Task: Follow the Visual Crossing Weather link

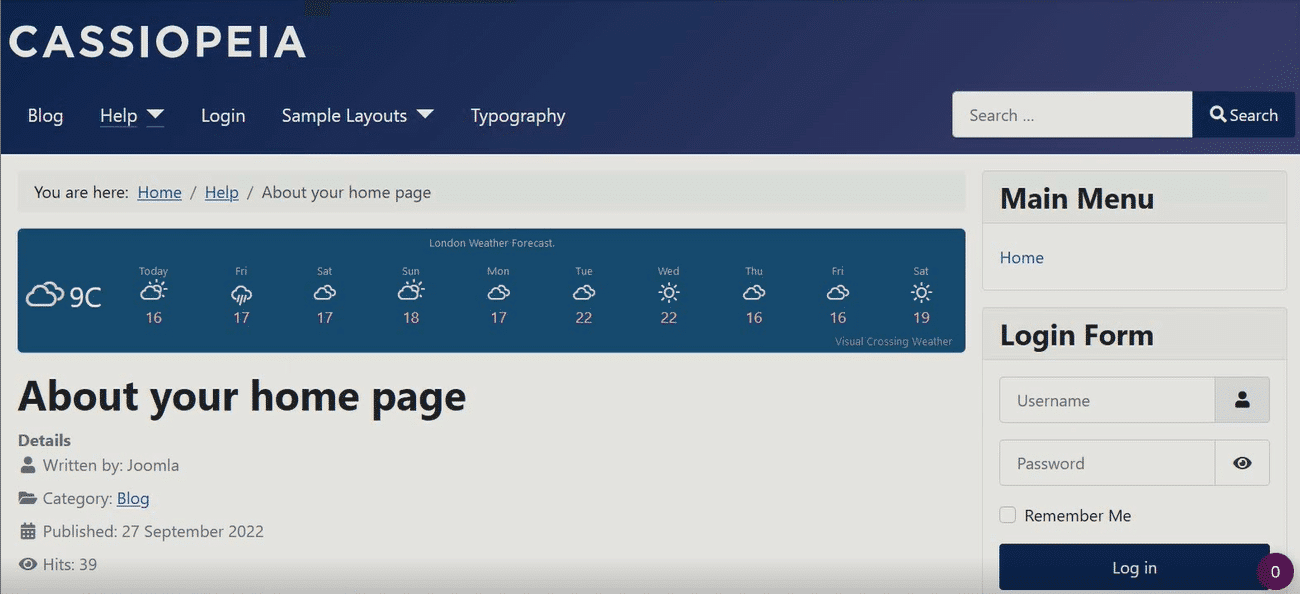Action: pyautogui.click(x=893, y=340)
